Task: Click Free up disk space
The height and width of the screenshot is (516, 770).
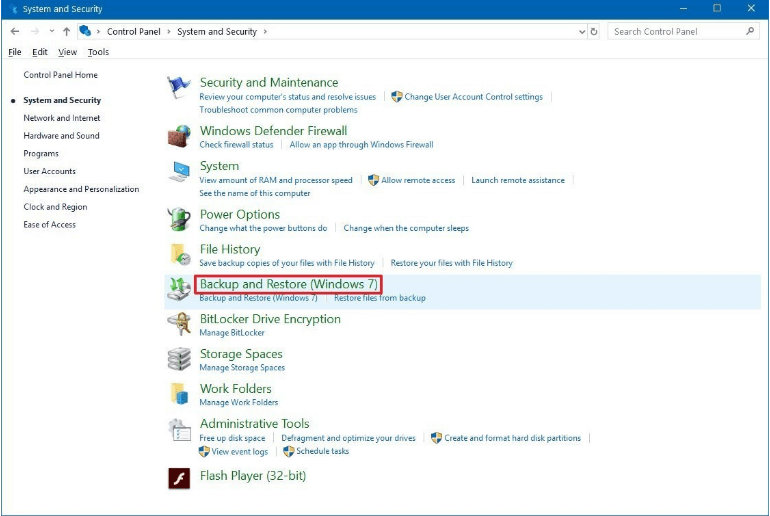Action: tap(232, 438)
